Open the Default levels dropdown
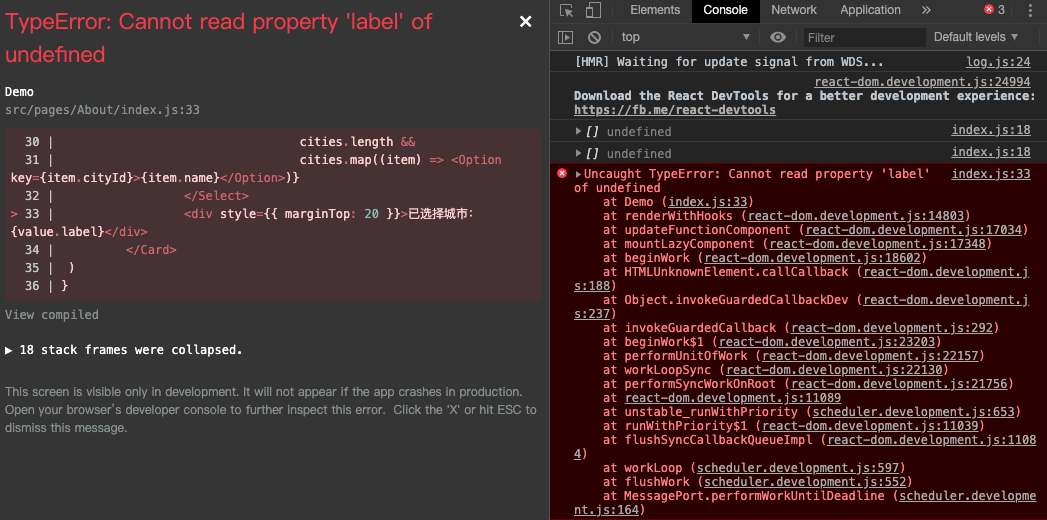The image size is (1047, 520). [976, 37]
